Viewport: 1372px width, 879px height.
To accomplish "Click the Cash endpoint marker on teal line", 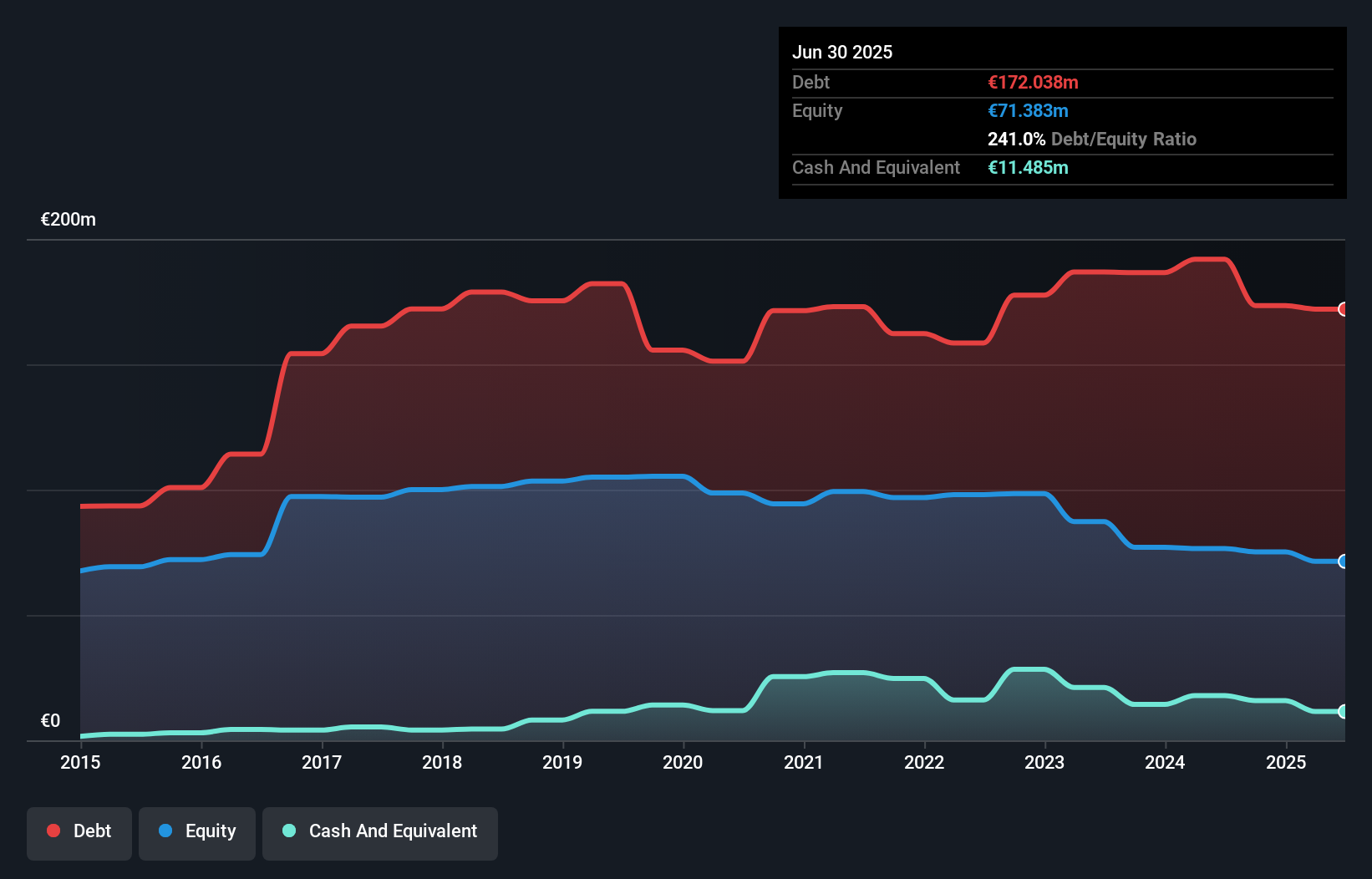I will [x=1344, y=712].
